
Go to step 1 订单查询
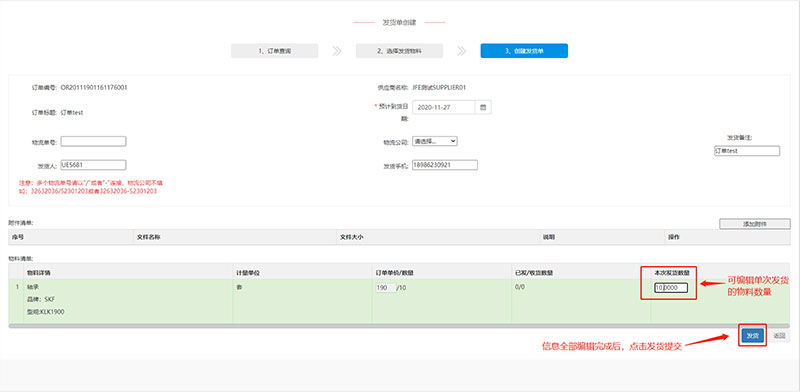point(274,51)
